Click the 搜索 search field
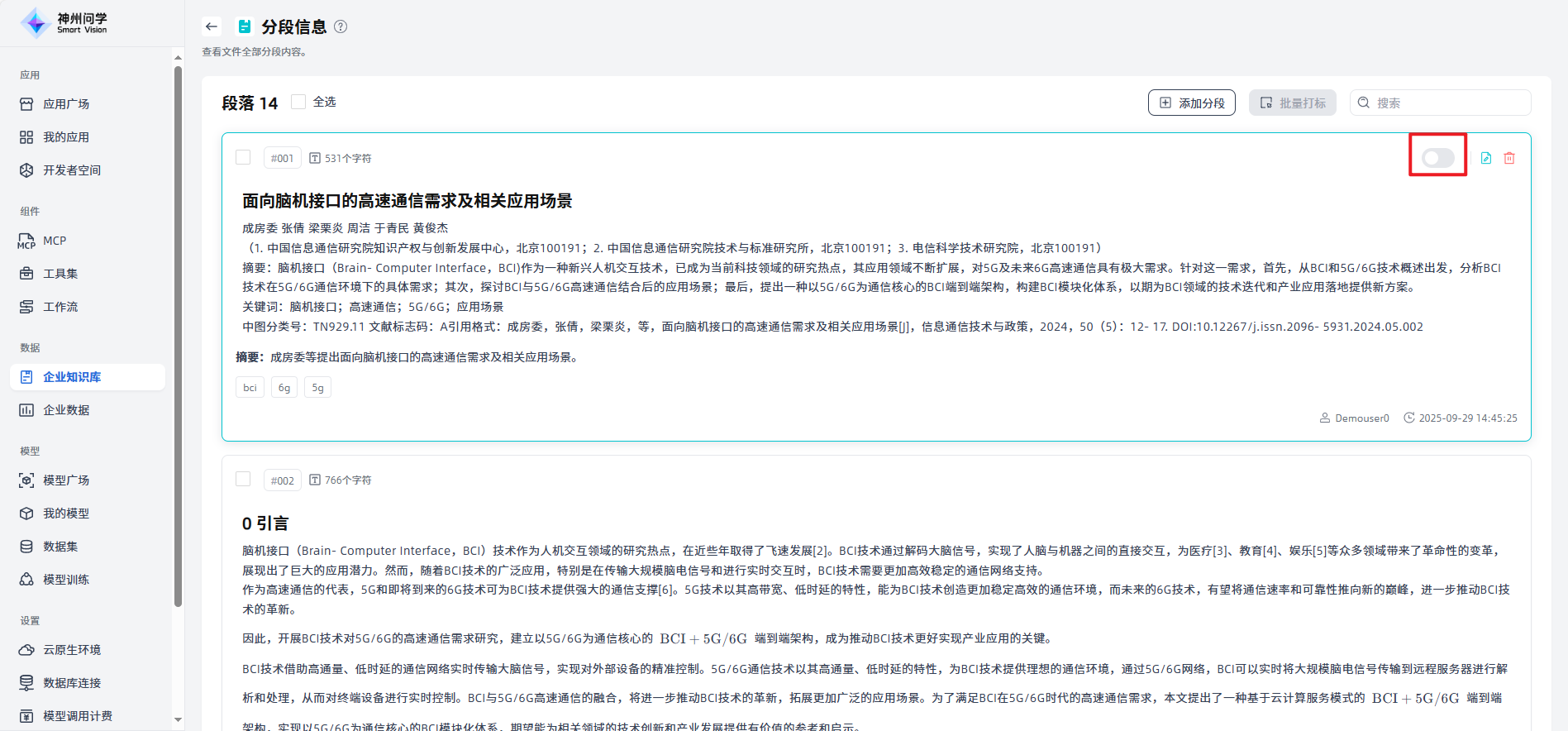Image resolution: width=1568 pixels, height=731 pixels. [1448, 103]
